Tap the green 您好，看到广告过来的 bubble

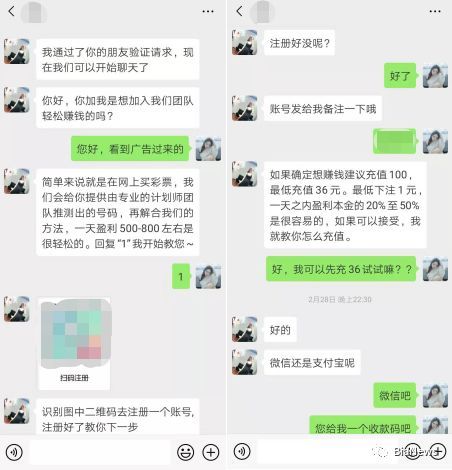click(x=131, y=149)
